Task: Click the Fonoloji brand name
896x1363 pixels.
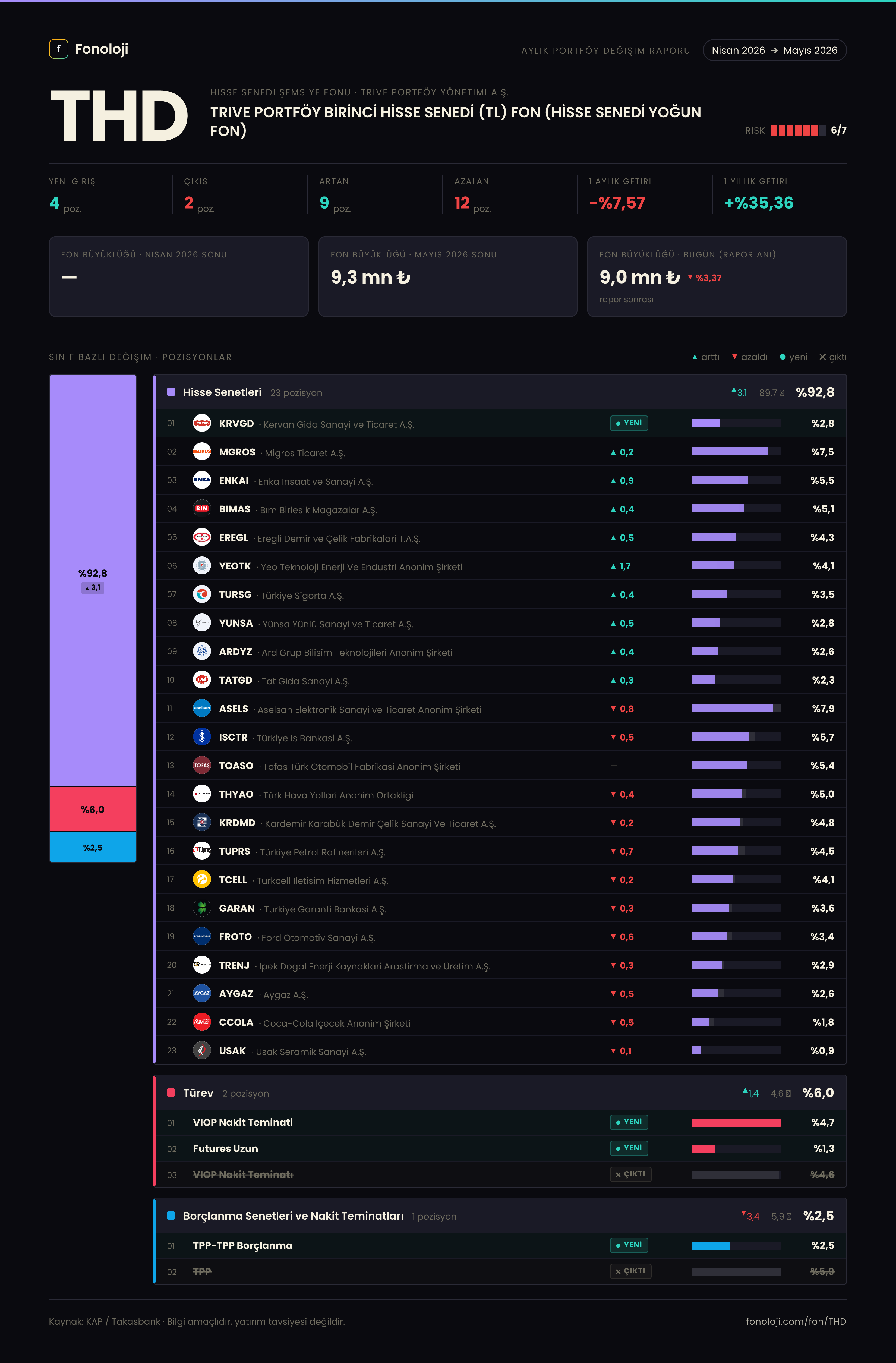Action: click(x=101, y=49)
